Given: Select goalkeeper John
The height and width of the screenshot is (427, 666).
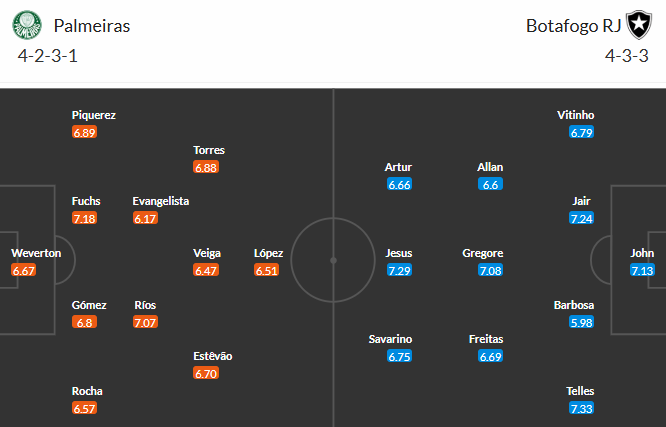Looking at the screenshot, I should click(642, 253).
